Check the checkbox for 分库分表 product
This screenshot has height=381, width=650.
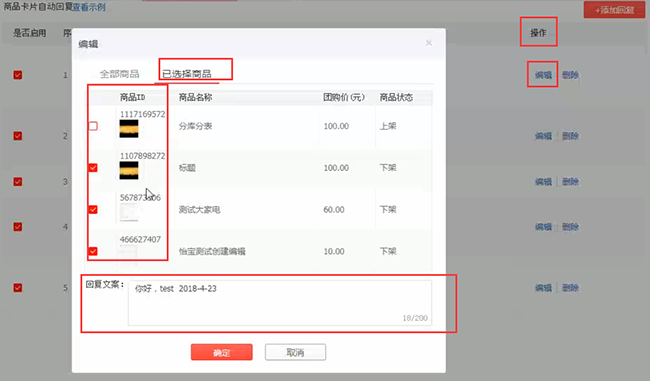click(x=93, y=126)
